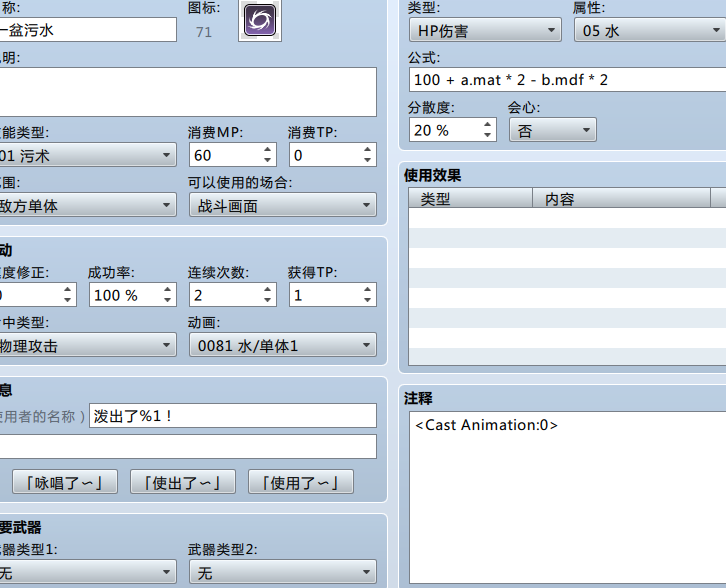Click the 消费TP field showing 0
This screenshot has height=588, width=726.
[x=325, y=155]
